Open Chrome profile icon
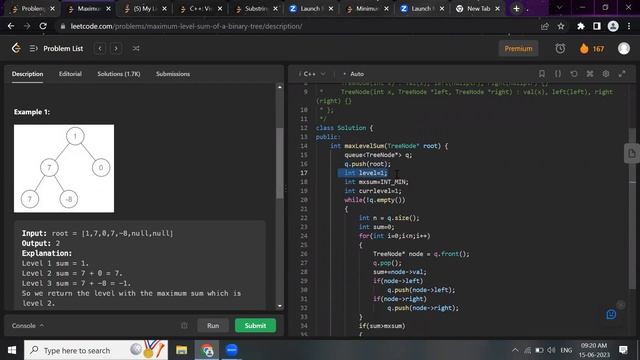 613,26
